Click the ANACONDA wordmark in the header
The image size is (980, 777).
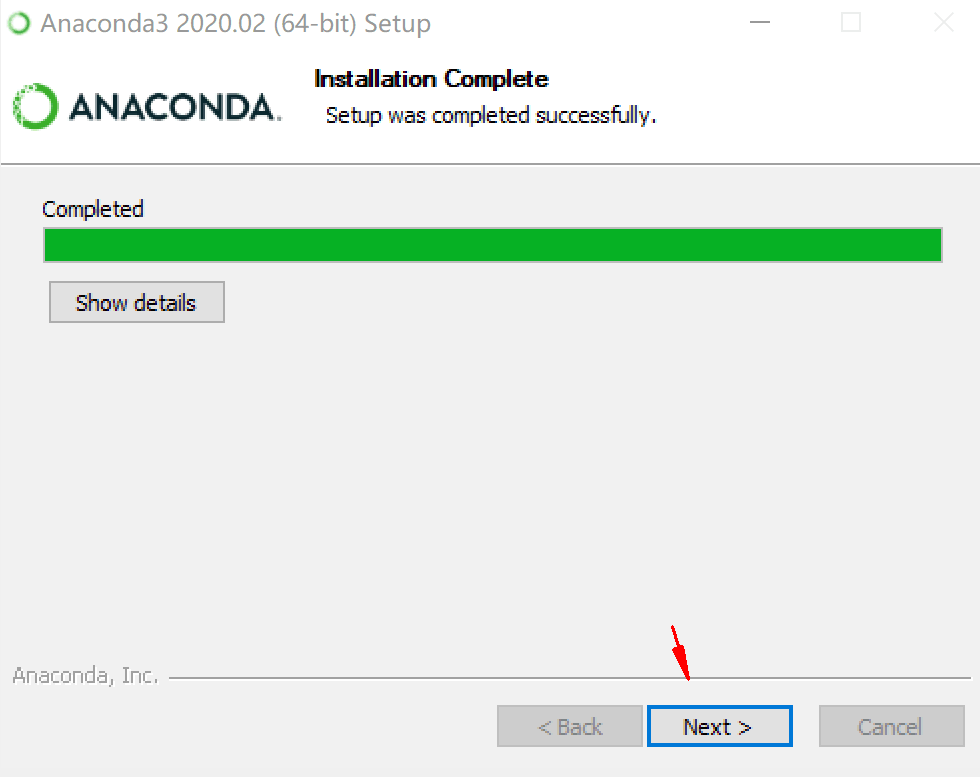coord(175,107)
